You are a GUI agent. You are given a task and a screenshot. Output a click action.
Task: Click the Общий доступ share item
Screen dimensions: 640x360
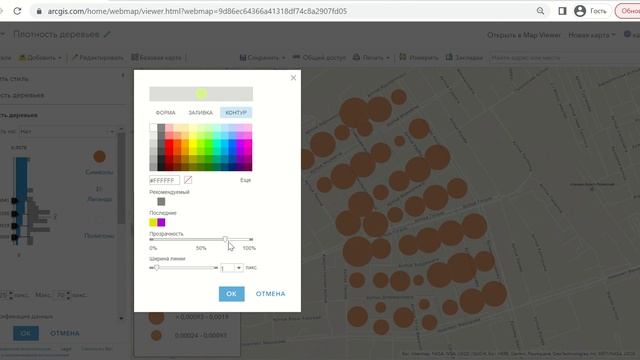319,58
